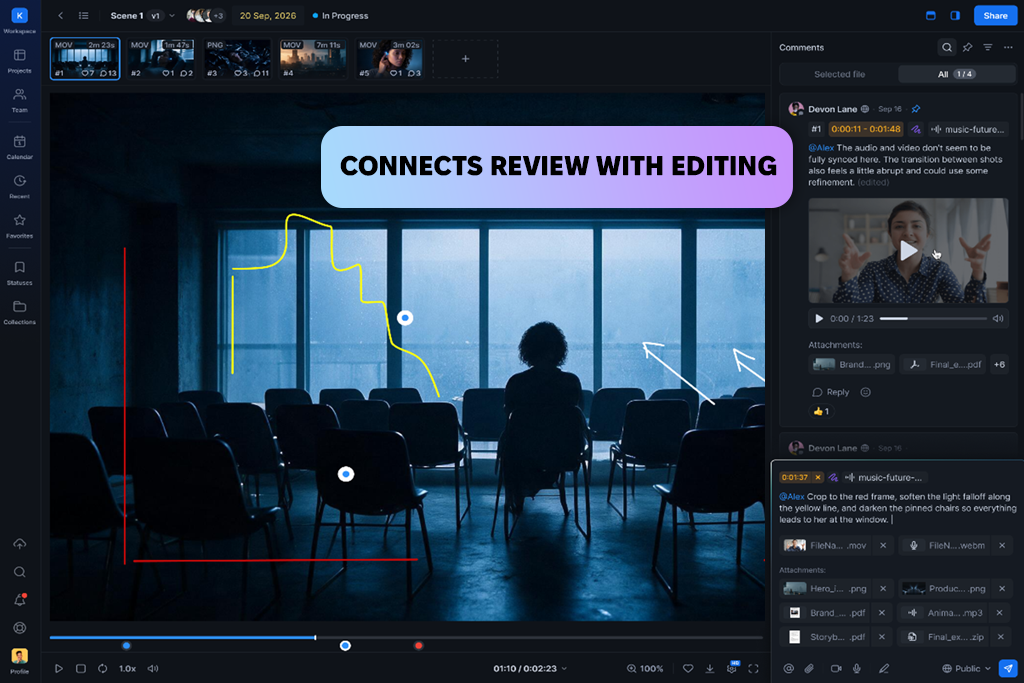
Task: Click the pin icon in Comments header
Action: (967, 47)
